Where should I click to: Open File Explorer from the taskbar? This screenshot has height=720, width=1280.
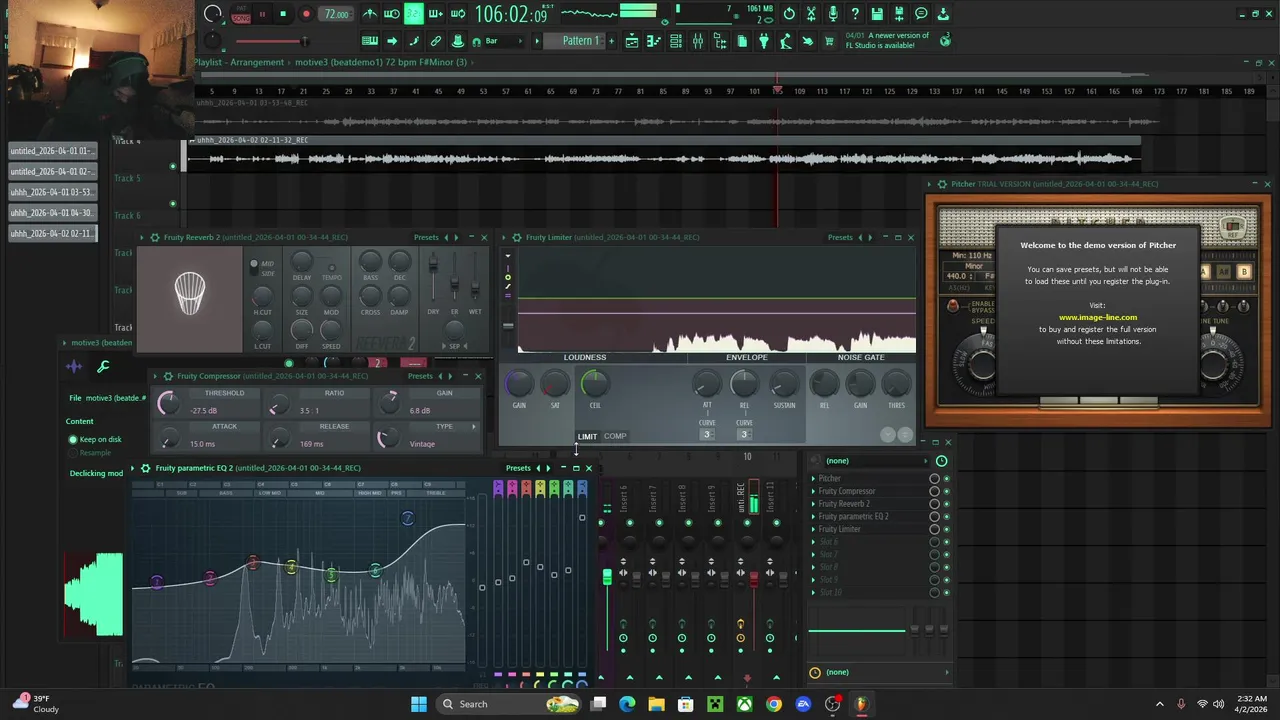657,704
